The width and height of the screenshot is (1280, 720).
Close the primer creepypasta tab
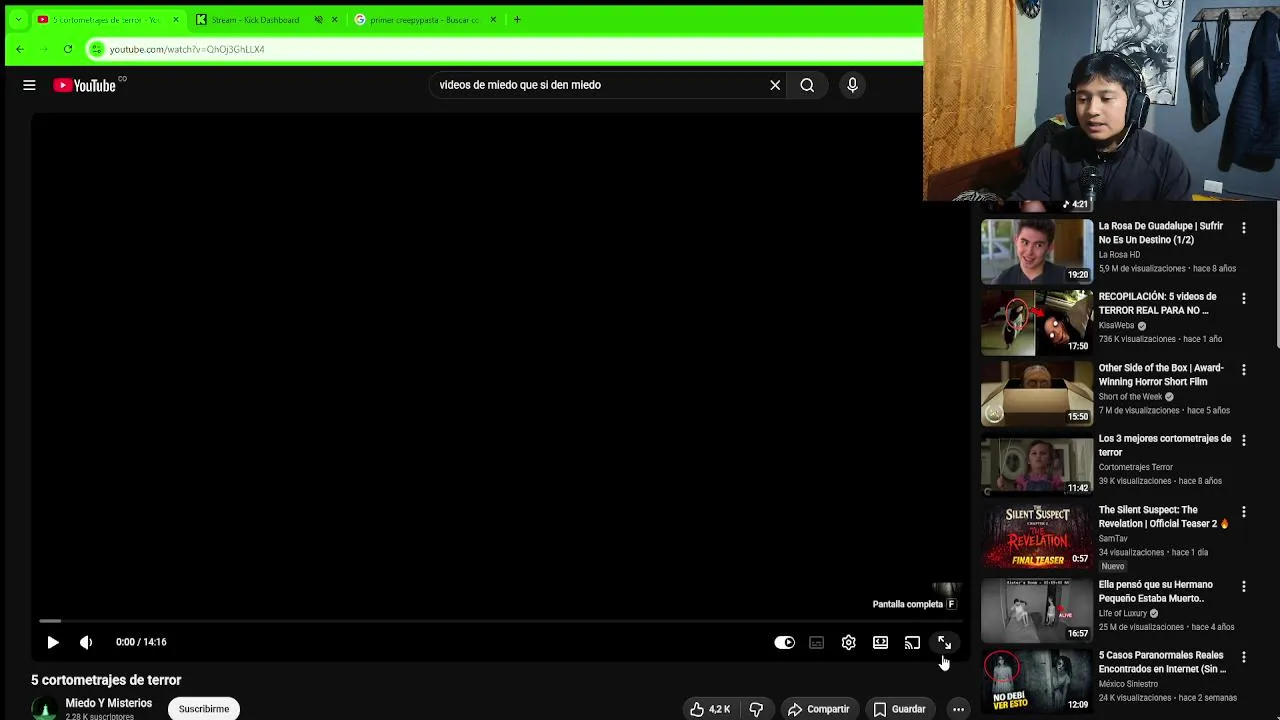tap(493, 20)
